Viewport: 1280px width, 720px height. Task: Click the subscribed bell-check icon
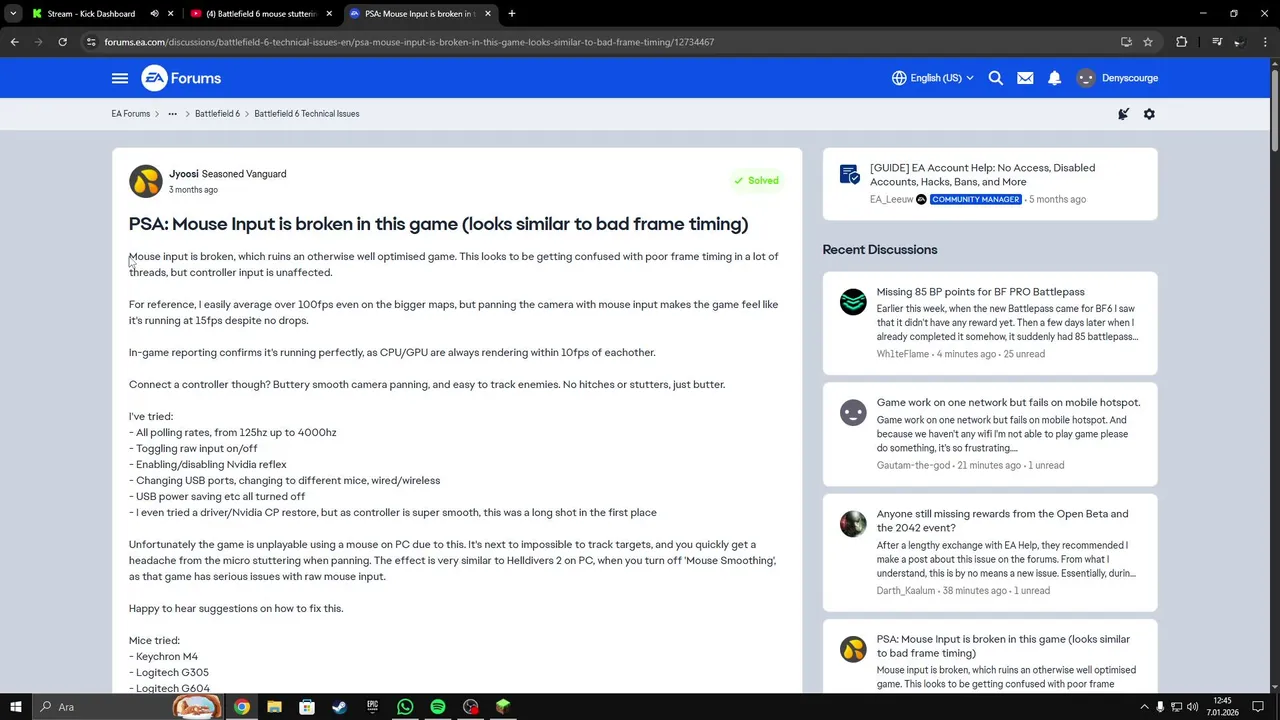click(x=1123, y=114)
